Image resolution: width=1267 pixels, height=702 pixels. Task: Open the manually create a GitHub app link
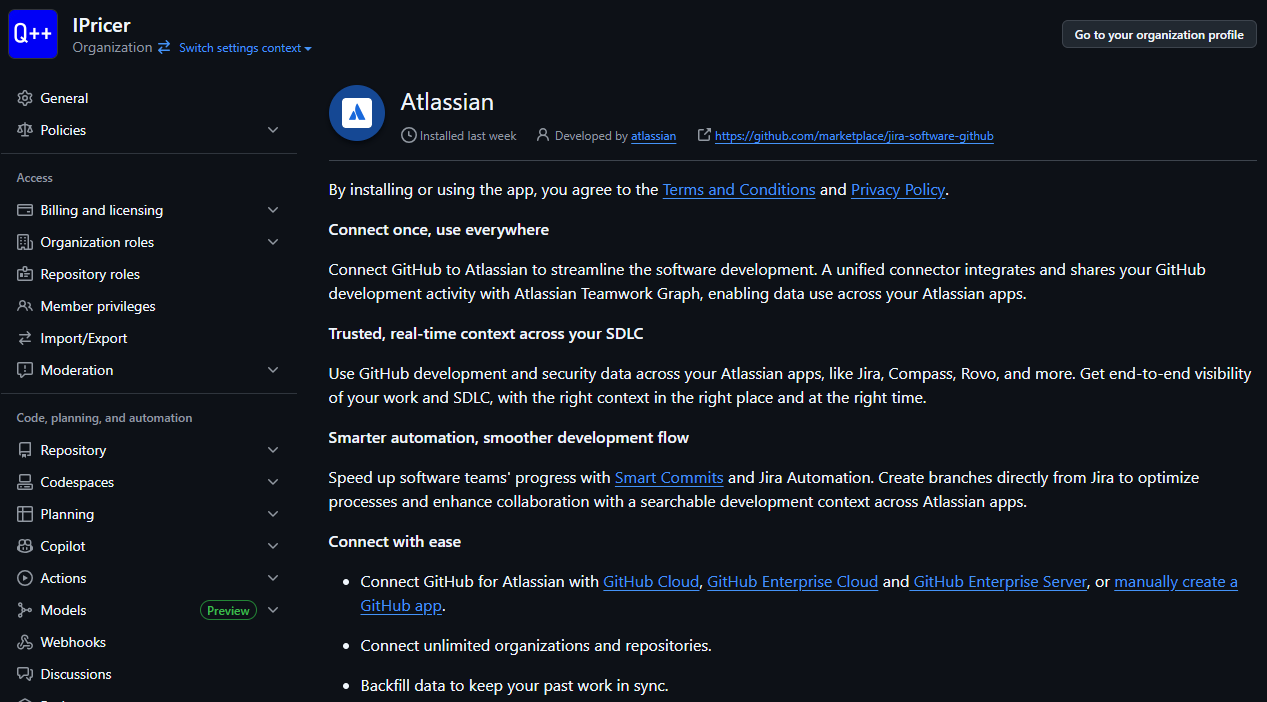pos(1176,582)
